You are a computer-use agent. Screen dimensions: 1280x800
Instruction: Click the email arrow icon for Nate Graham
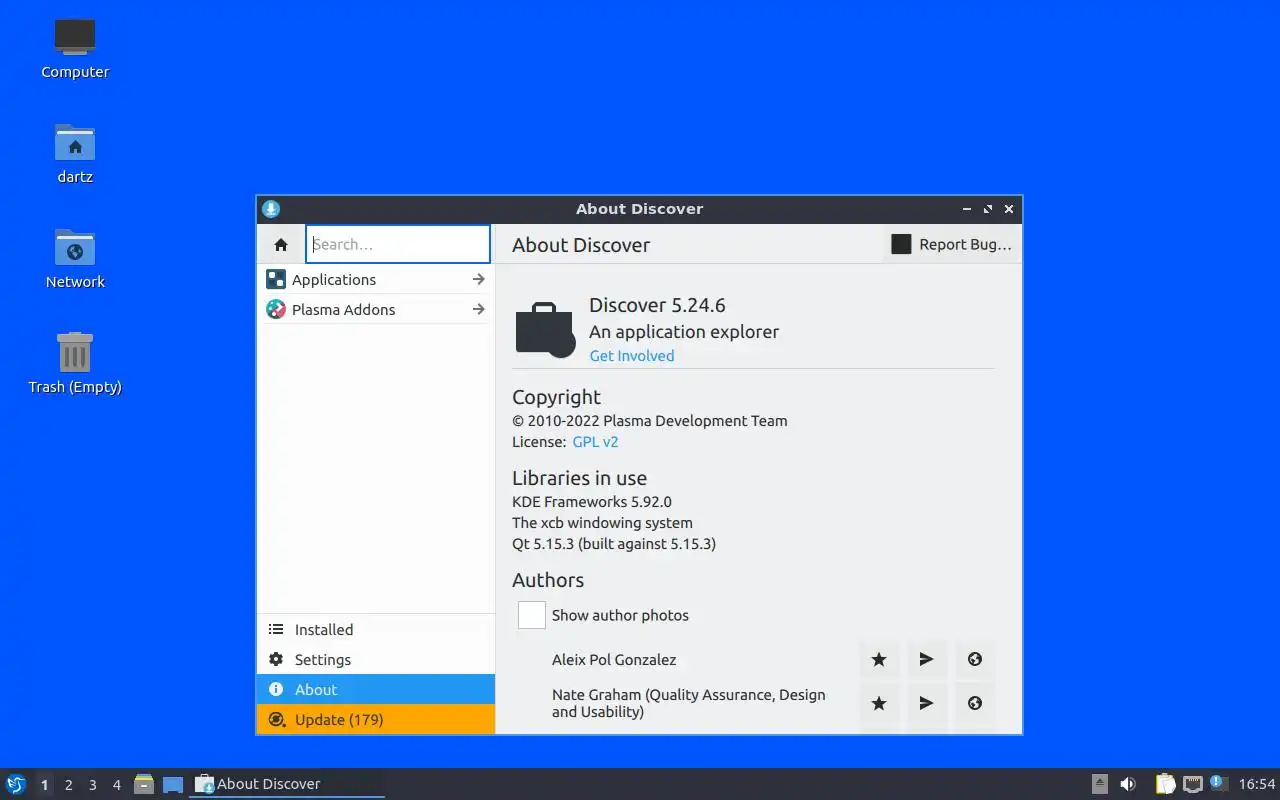[x=927, y=703]
